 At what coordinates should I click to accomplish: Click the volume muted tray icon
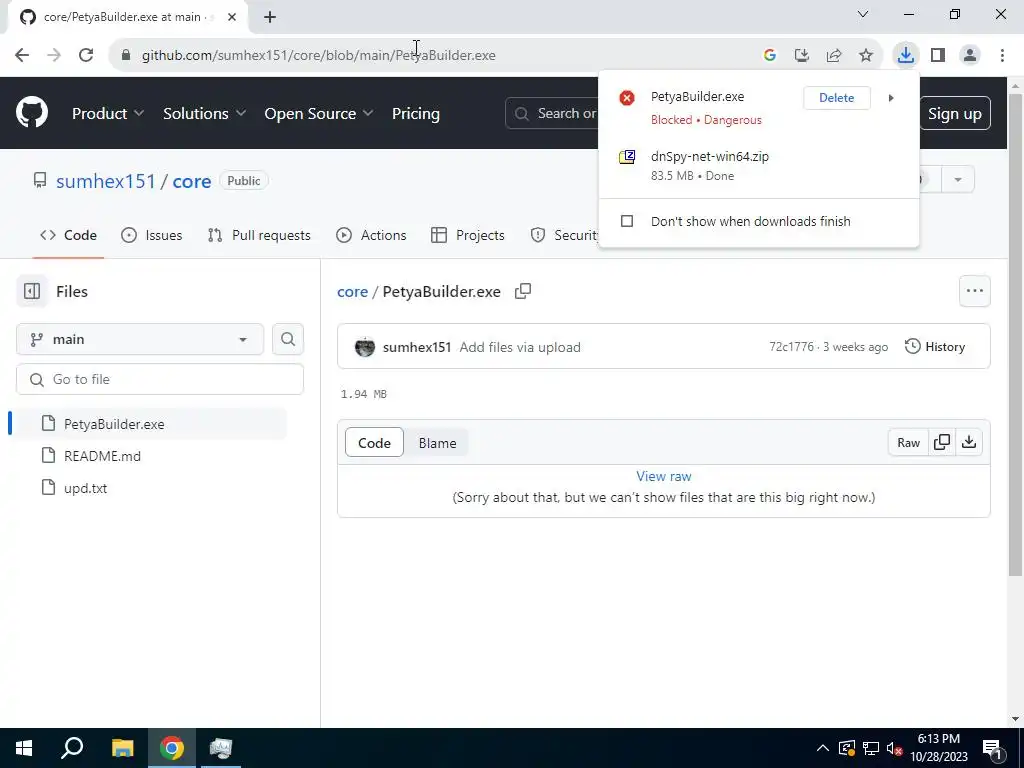[895, 748]
